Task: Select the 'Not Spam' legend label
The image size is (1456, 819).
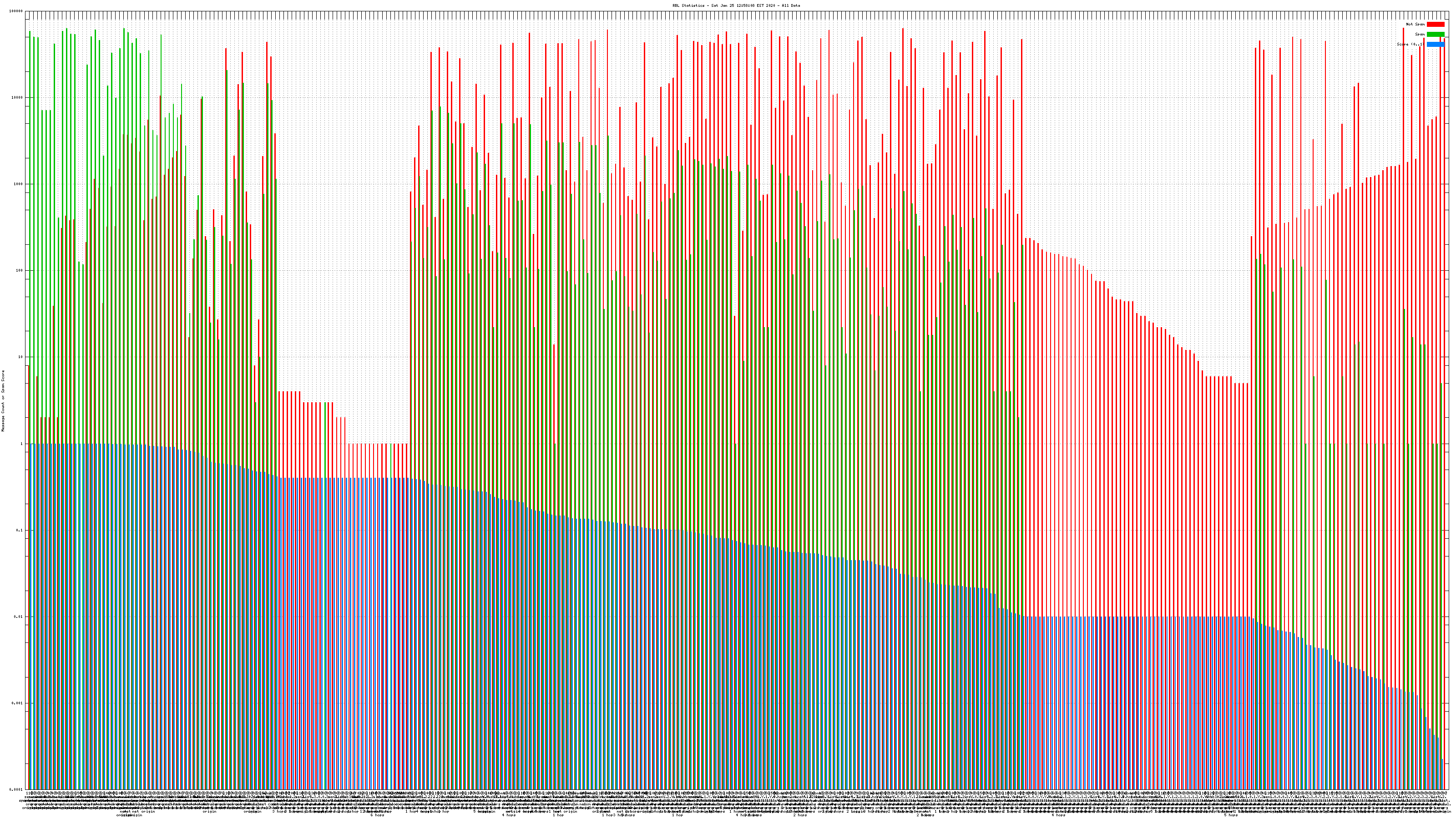Action: point(1416,24)
